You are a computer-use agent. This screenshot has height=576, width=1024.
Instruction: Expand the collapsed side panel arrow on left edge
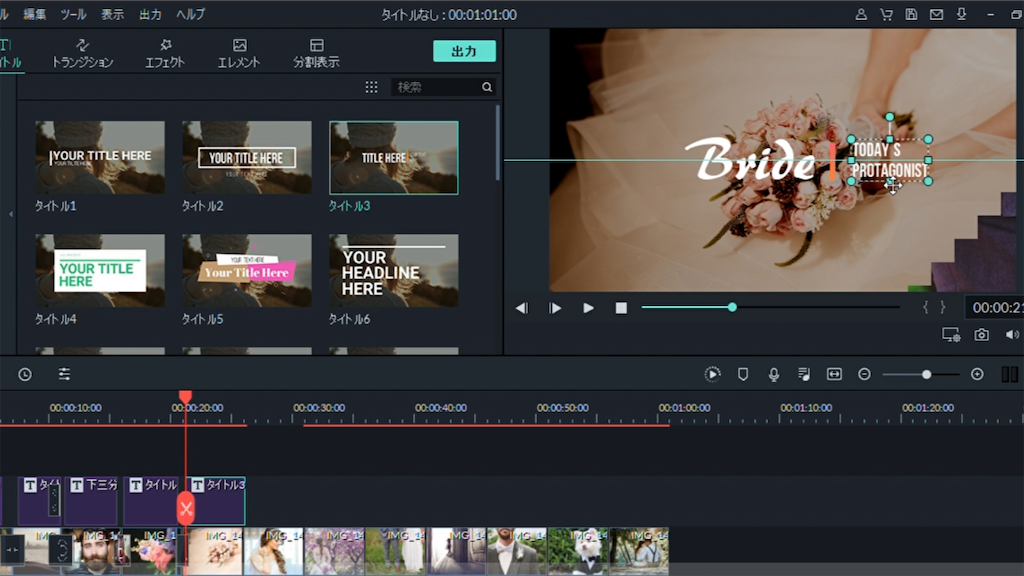(11, 214)
